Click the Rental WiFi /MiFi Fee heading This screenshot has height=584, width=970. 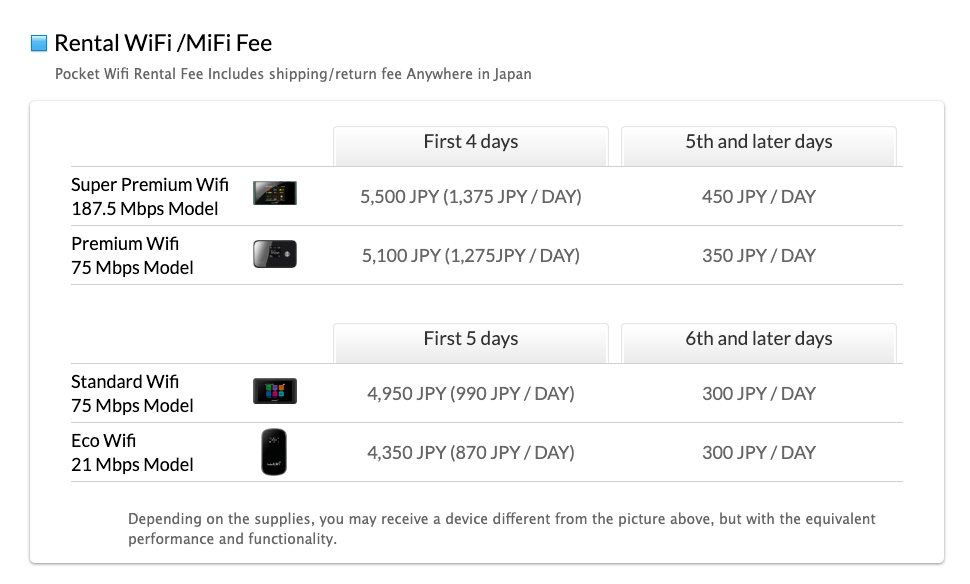(163, 43)
